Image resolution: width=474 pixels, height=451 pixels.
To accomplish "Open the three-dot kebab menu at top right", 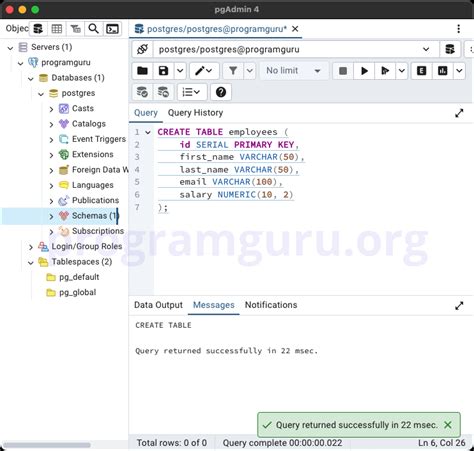I will [x=459, y=29].
